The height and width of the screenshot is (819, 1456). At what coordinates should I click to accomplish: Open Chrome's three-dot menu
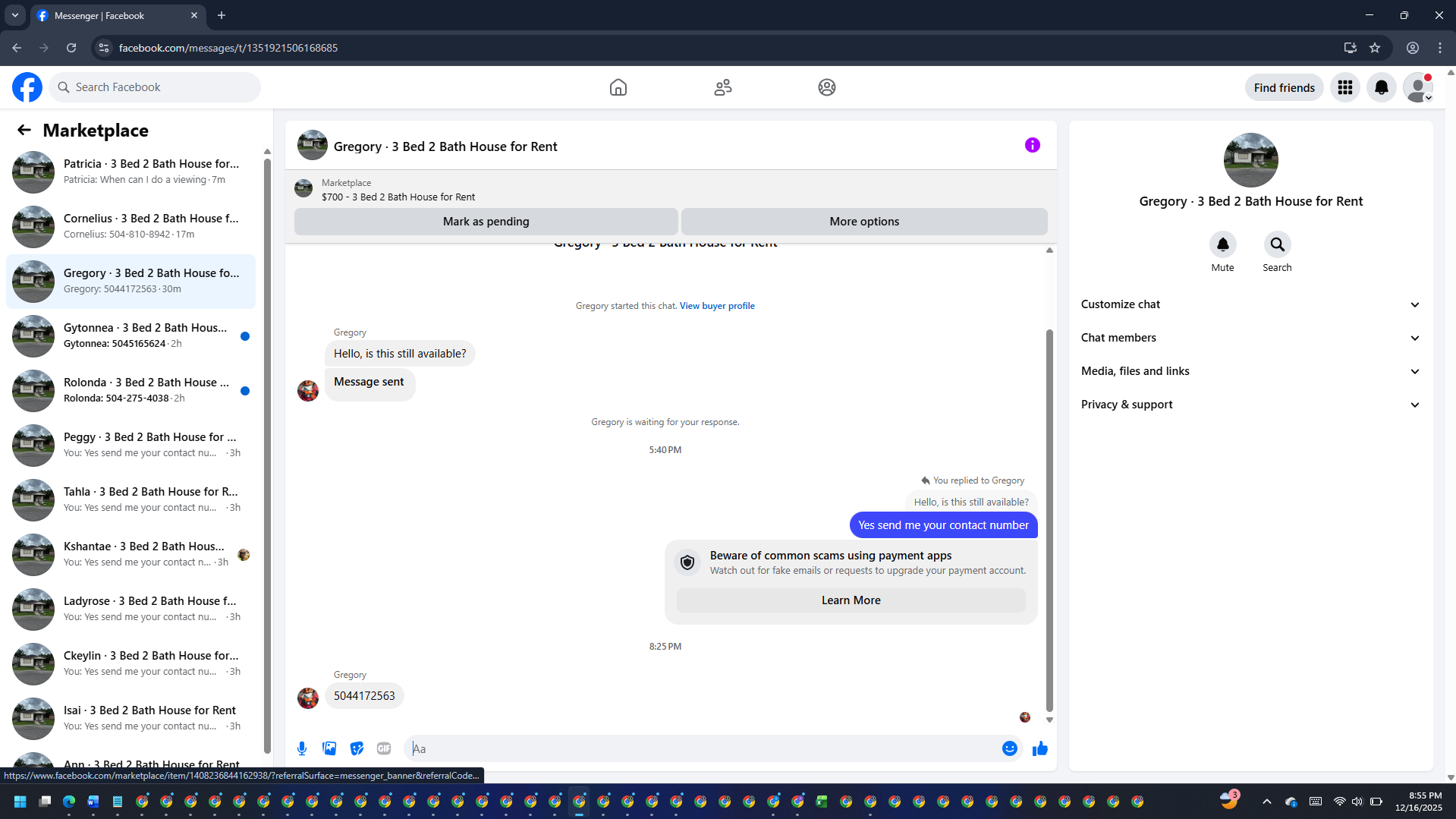pyautogui.click(x=1440, y=48)
